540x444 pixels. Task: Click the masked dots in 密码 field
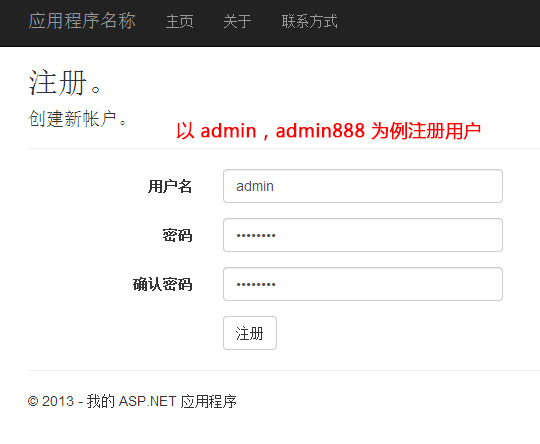(256, 236)
